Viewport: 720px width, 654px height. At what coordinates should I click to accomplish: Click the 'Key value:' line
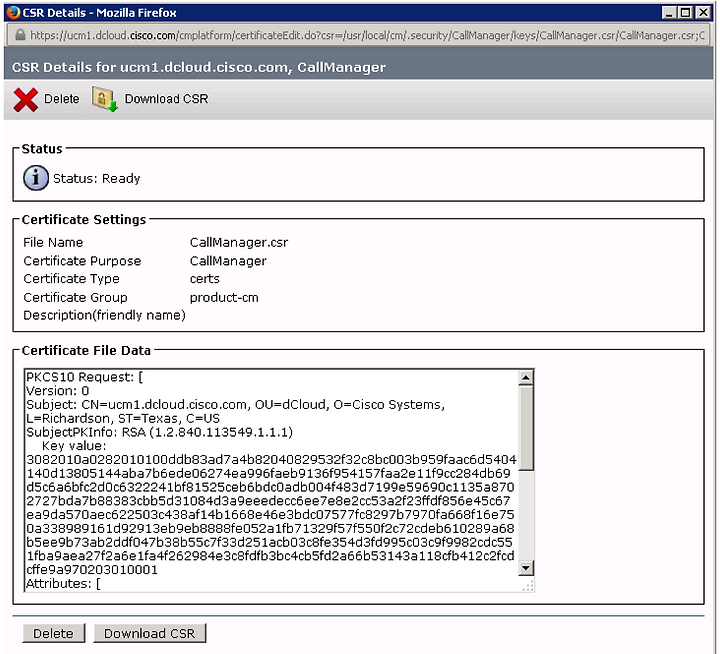(74, 446)
